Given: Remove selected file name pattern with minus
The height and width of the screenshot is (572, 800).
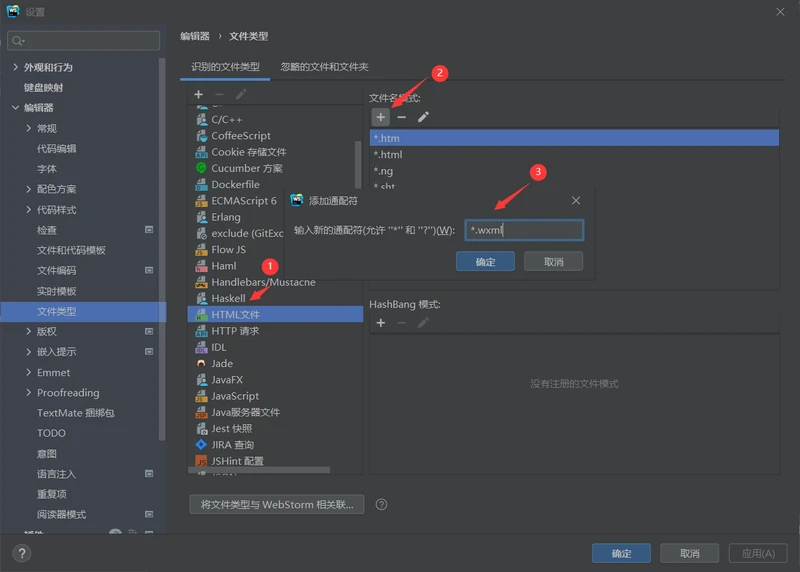Looking at the screenshot, I should pyautogui.click(x=402, y=117).
